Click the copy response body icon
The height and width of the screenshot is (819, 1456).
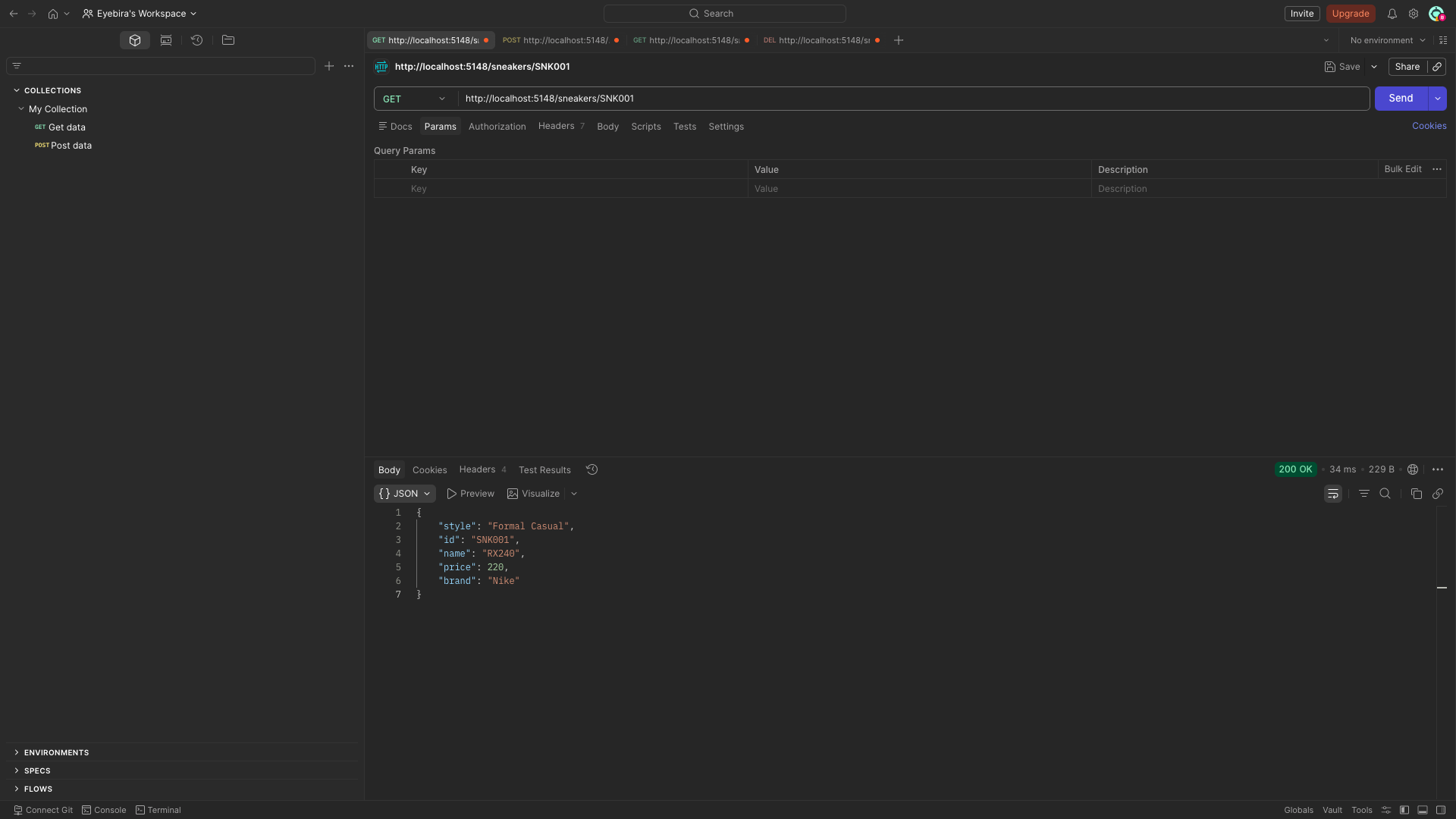pos(1416,494)
